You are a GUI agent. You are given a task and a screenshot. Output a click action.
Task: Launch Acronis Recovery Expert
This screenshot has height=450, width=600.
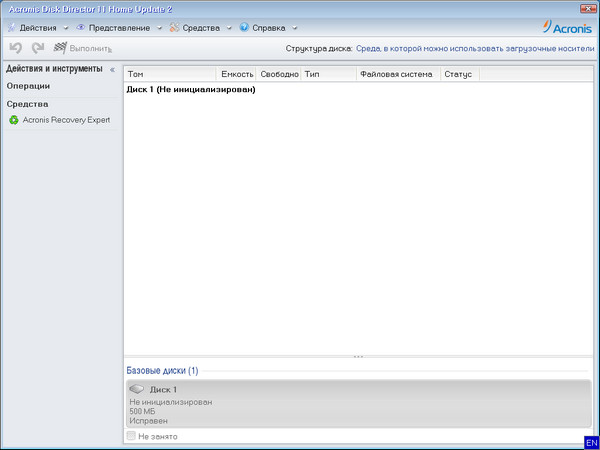[x=66, y=120]
